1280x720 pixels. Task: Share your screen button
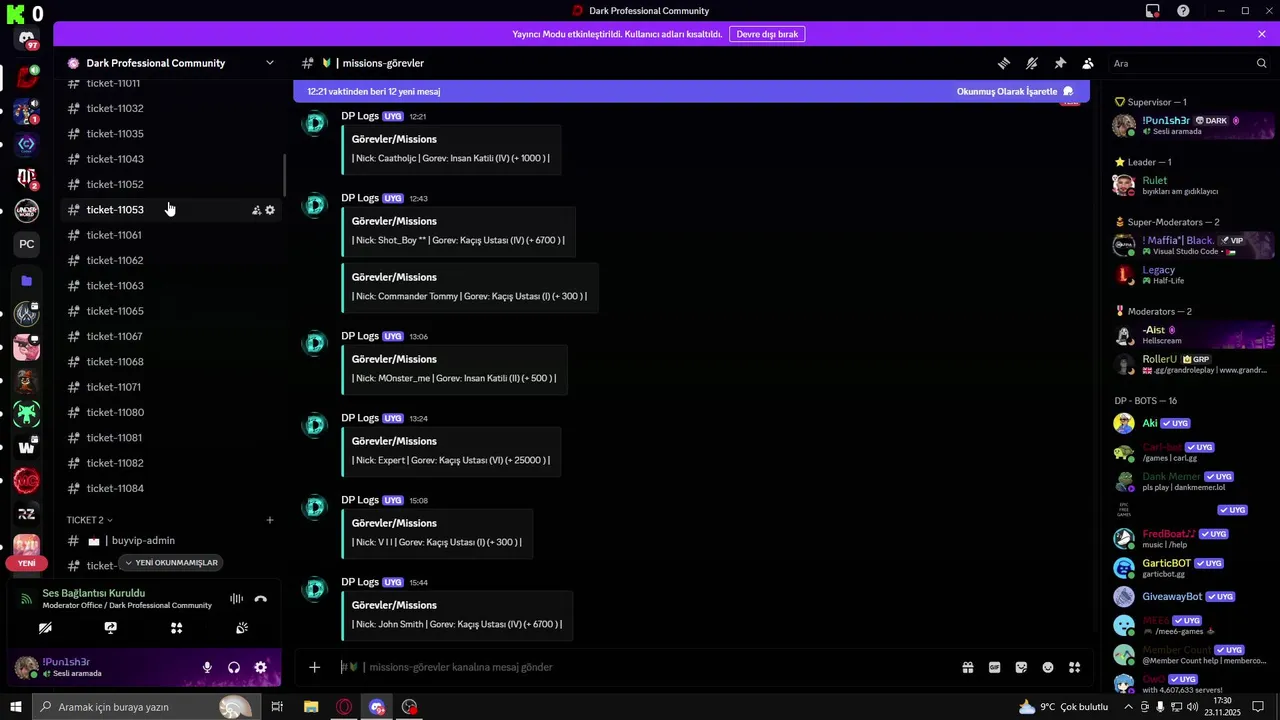click(x=111, y=628)
